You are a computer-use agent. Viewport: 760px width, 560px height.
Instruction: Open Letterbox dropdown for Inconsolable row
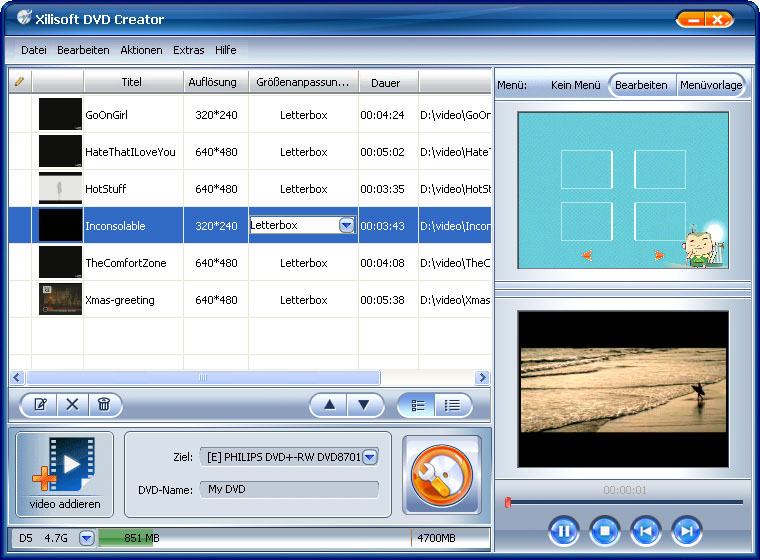tap(347, 225)
